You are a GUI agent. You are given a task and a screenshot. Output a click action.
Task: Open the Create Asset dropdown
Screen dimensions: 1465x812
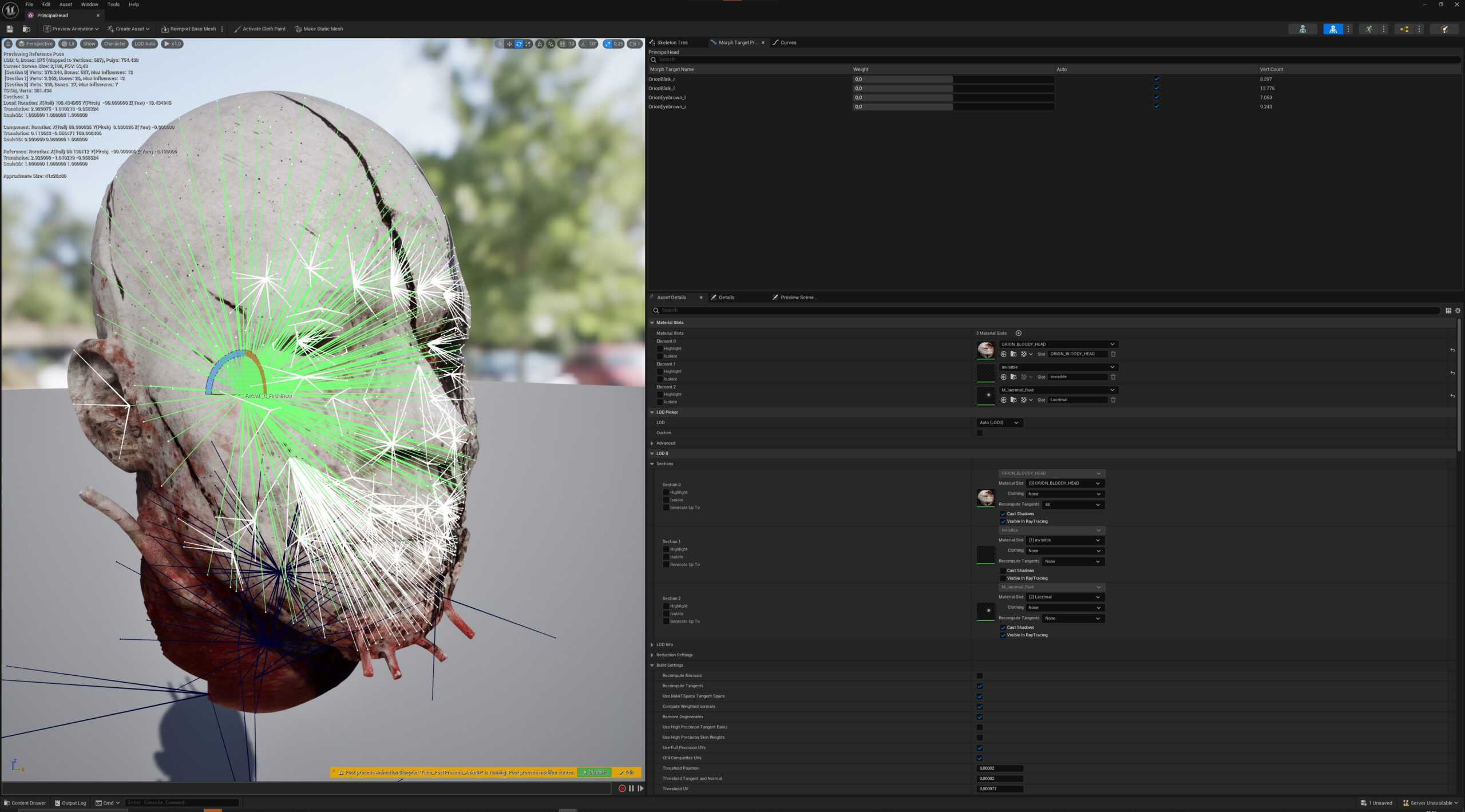point(128,29)
